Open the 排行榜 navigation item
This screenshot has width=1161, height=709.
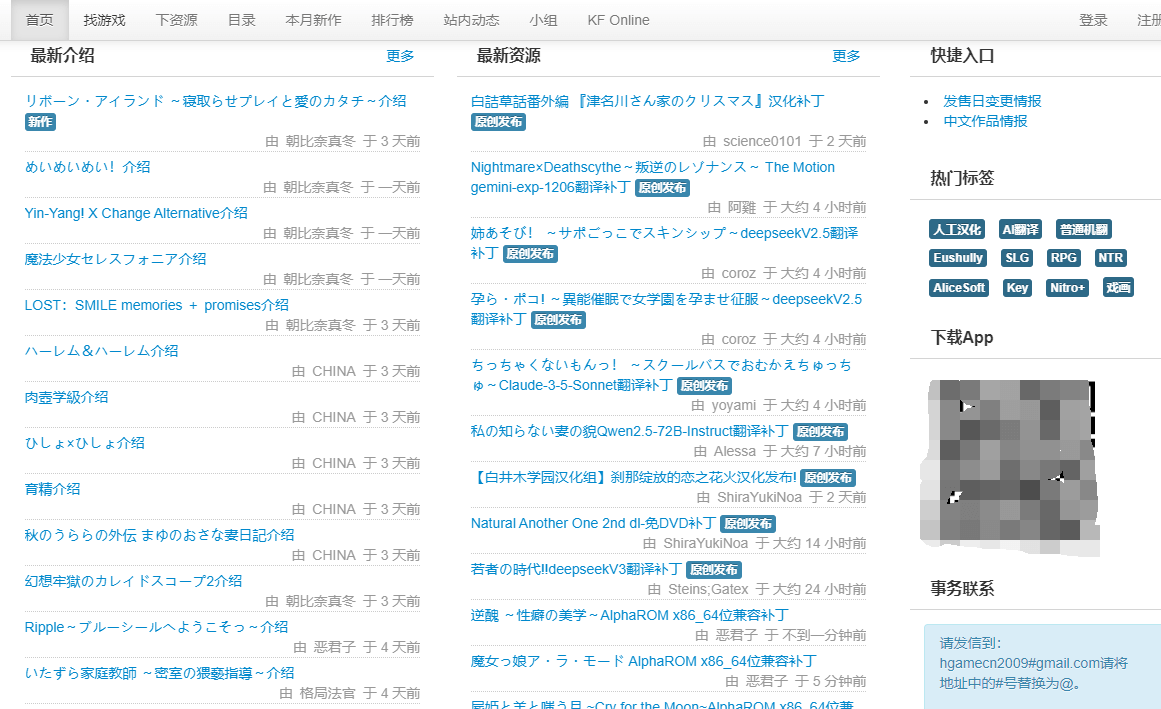(392, 20)
